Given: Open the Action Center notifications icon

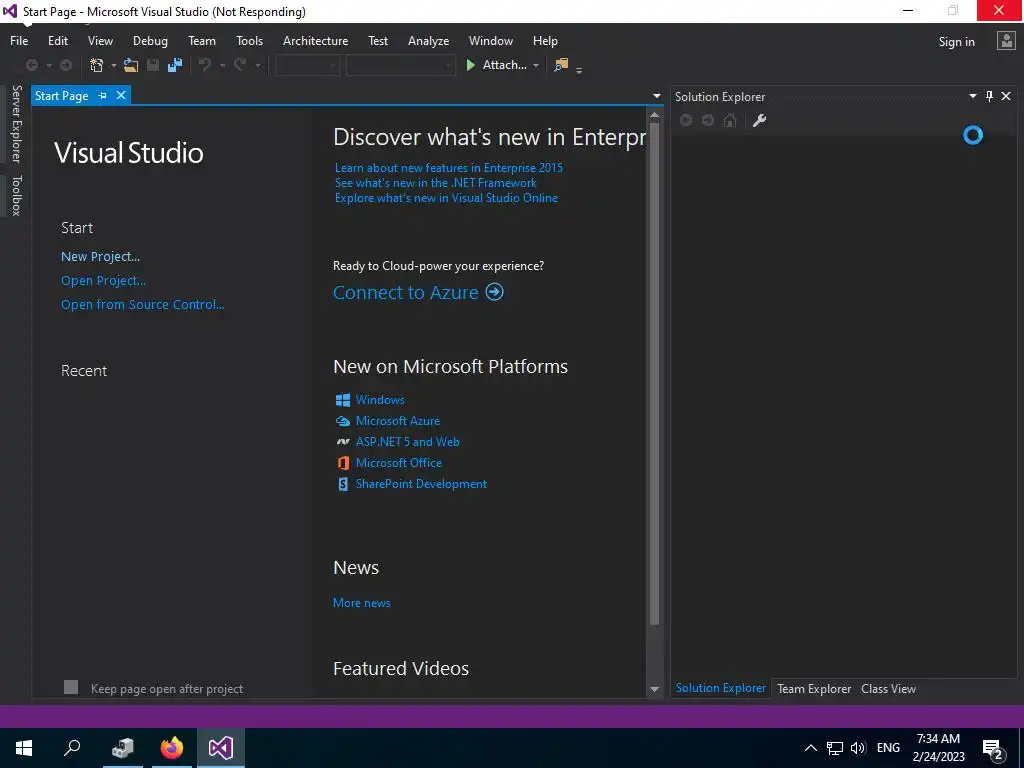Looking at the screenshot, I should [993, 748].
